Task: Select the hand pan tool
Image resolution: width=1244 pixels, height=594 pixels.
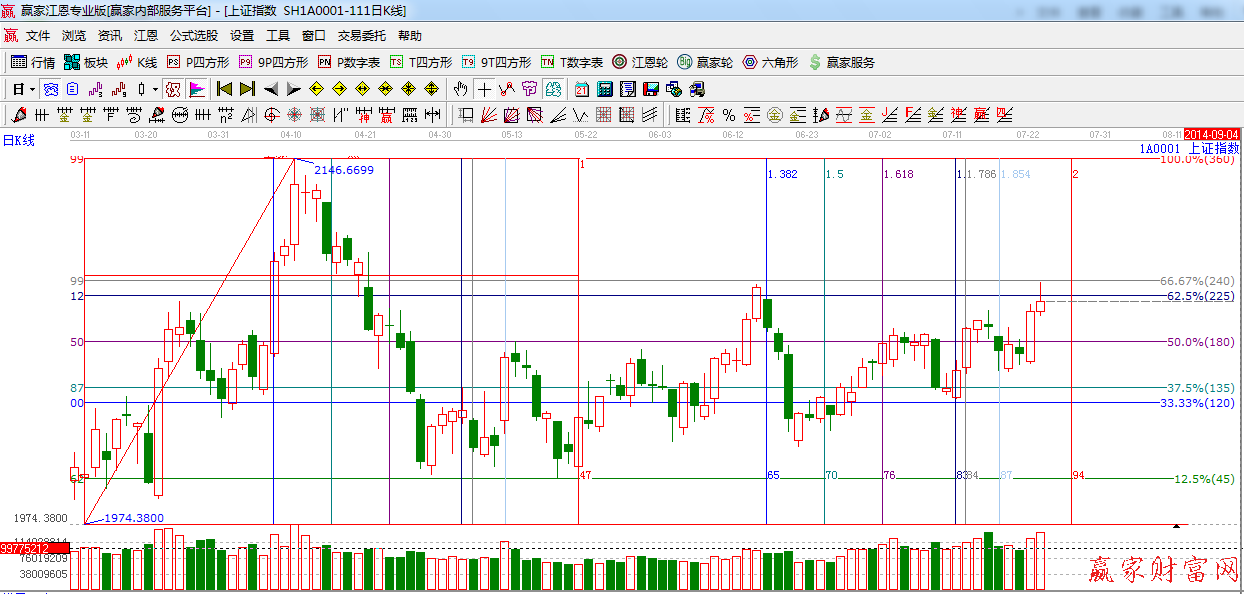Action: coord(460,89)
